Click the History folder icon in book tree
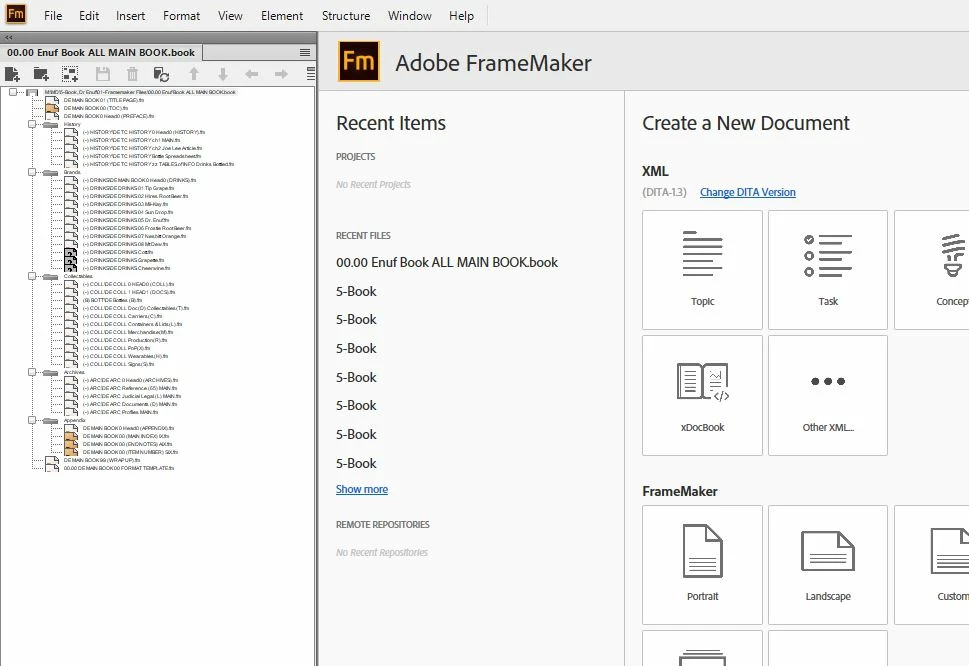Image resolution: width=969 pixels, height=666 pixels. [51, 124]
